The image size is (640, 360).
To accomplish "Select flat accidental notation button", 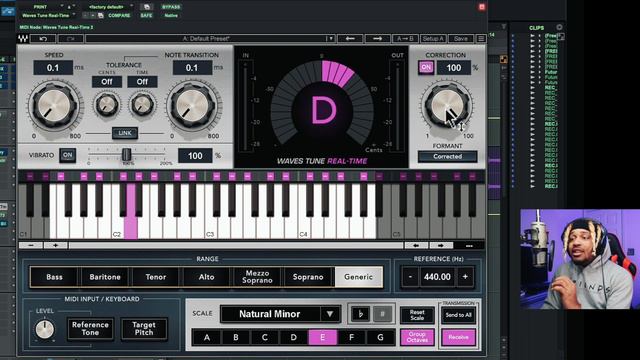I will tap(360, 314).
